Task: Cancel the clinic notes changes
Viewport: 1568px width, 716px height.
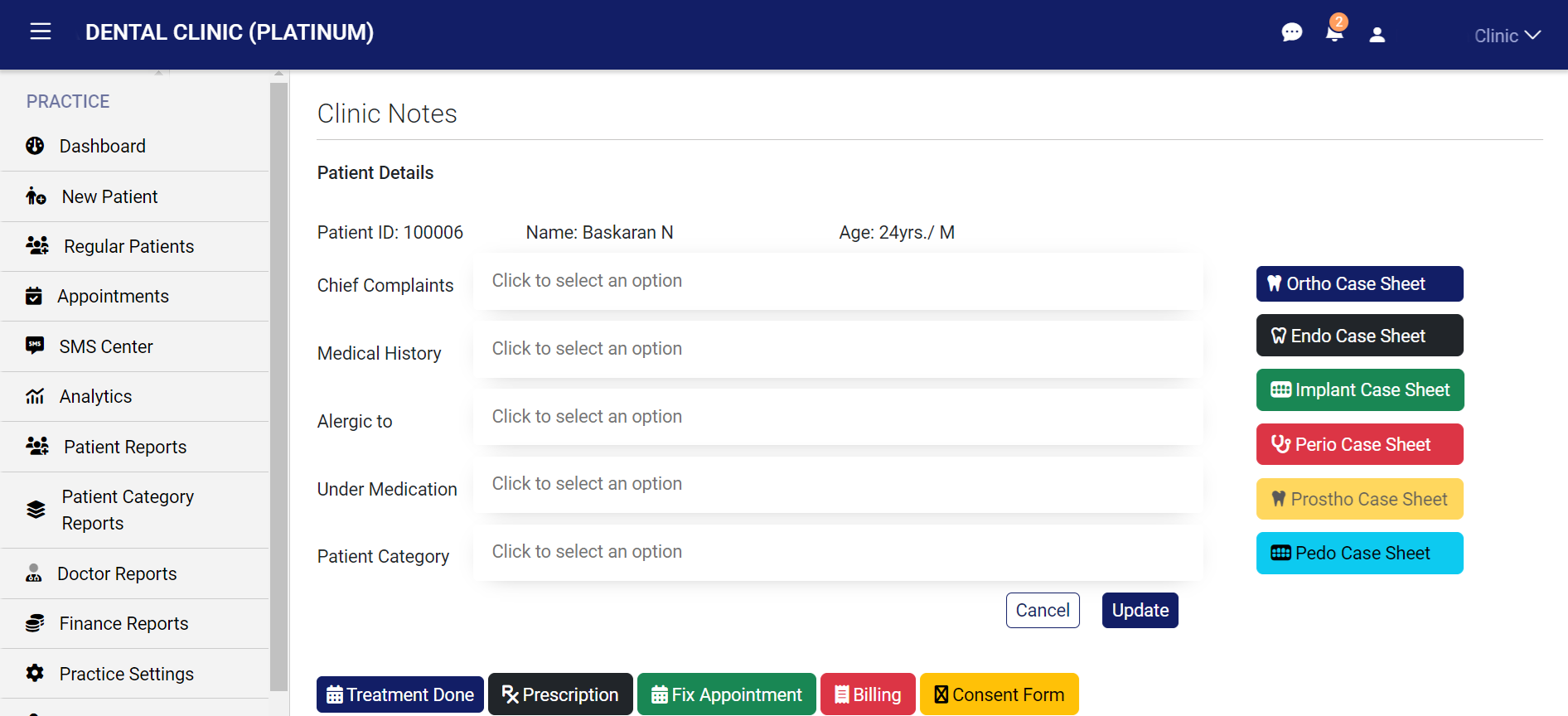Action: point(1043,610)
